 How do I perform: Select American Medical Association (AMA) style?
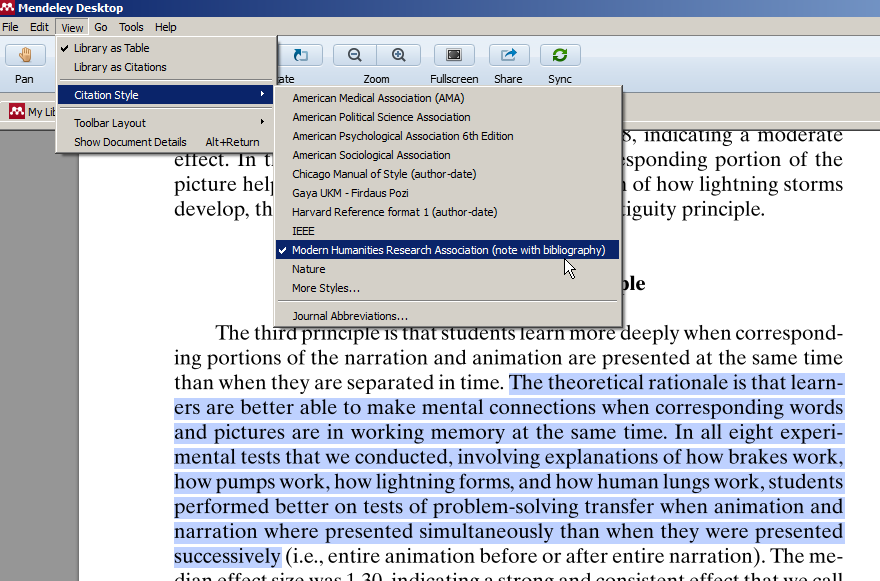447,98
